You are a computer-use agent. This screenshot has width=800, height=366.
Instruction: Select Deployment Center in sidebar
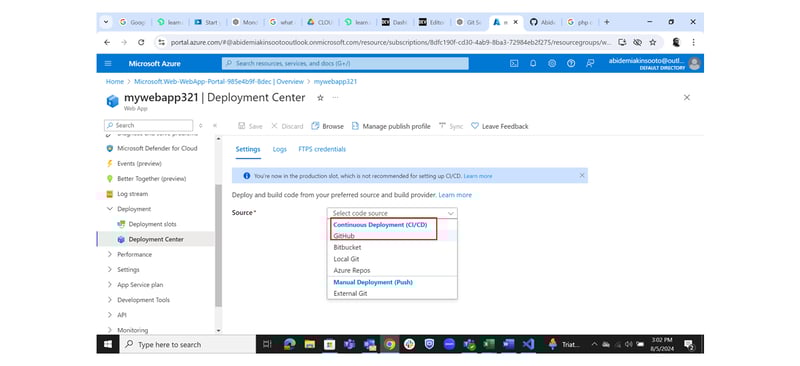[x=156, y=239]
